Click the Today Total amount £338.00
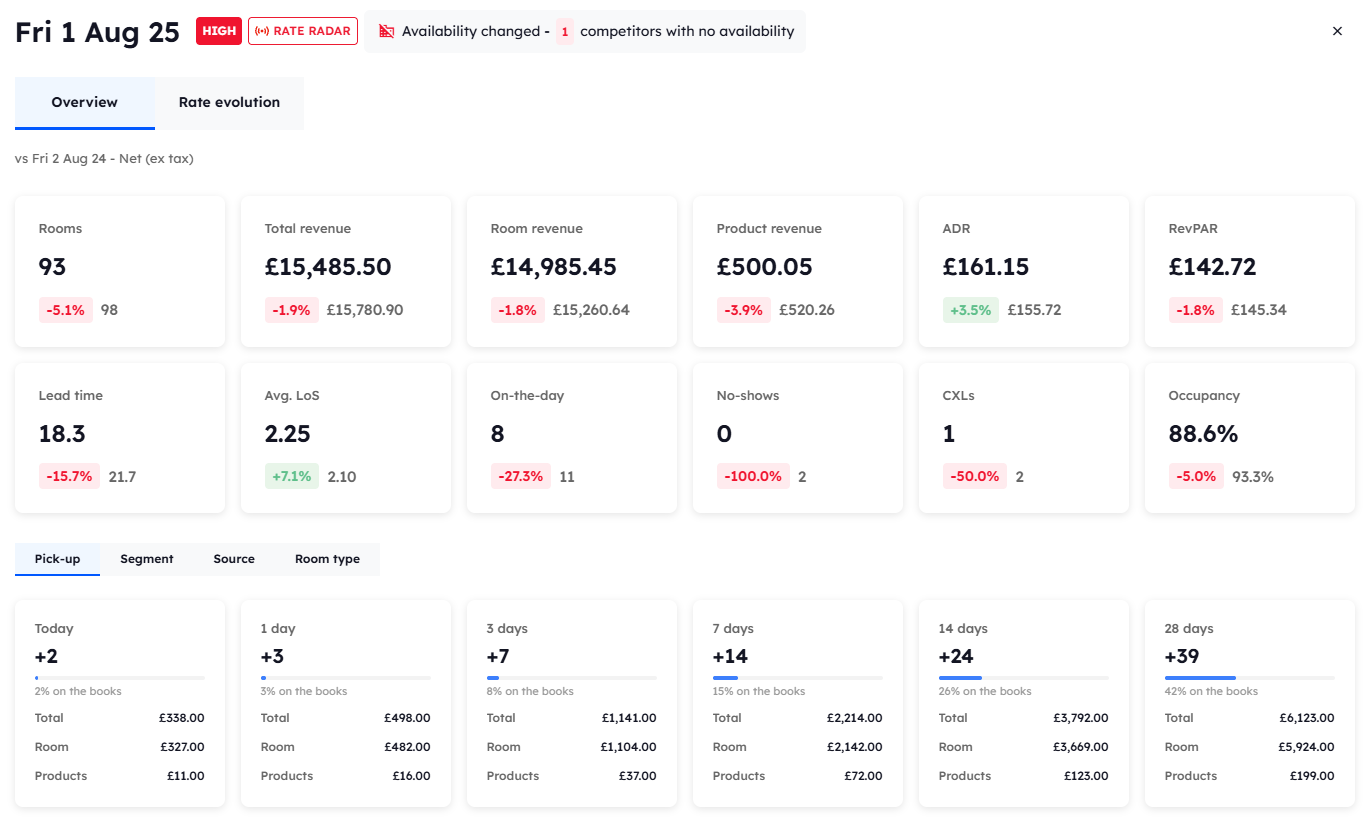Viewport: 1372px width, 824px height. (x=181, y=718)
